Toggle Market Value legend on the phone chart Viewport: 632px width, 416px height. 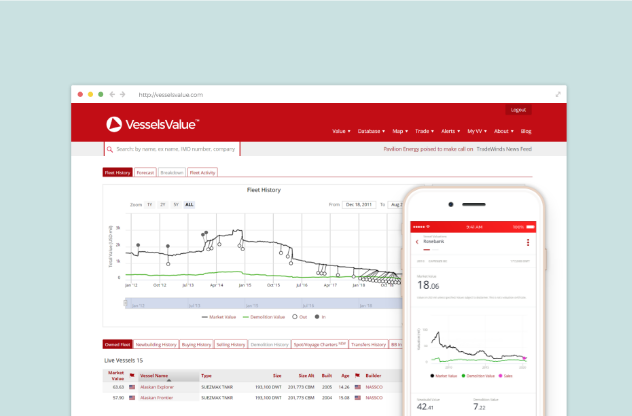click(443, 376)
